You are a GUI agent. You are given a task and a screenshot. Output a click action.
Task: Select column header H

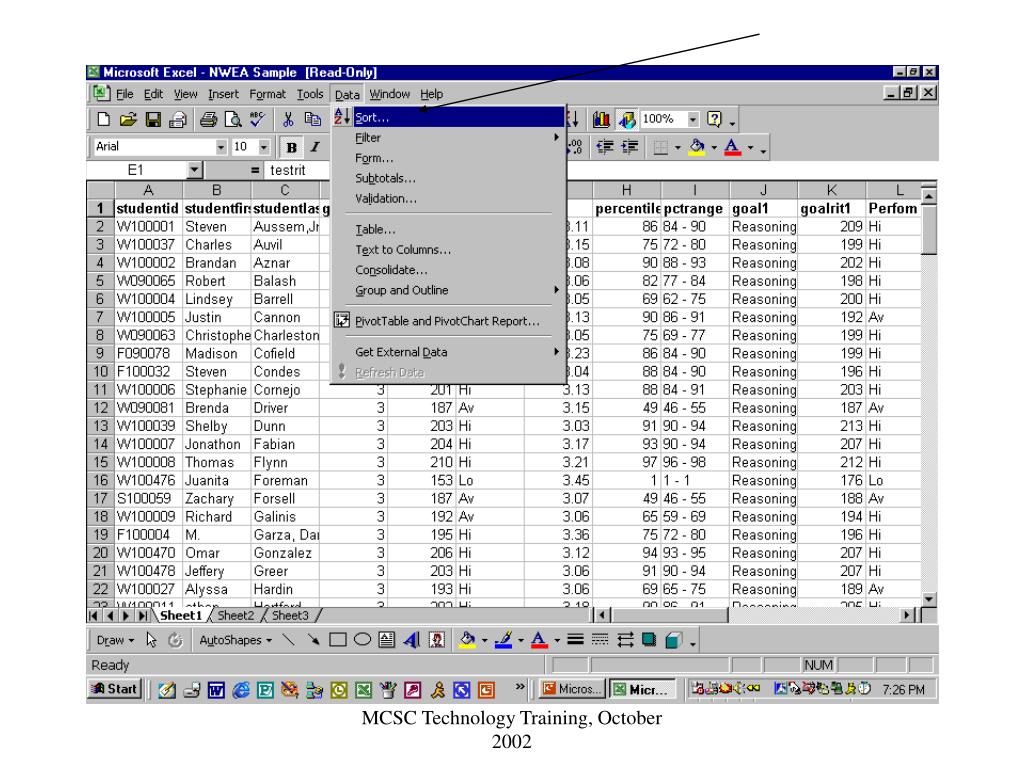626,190
